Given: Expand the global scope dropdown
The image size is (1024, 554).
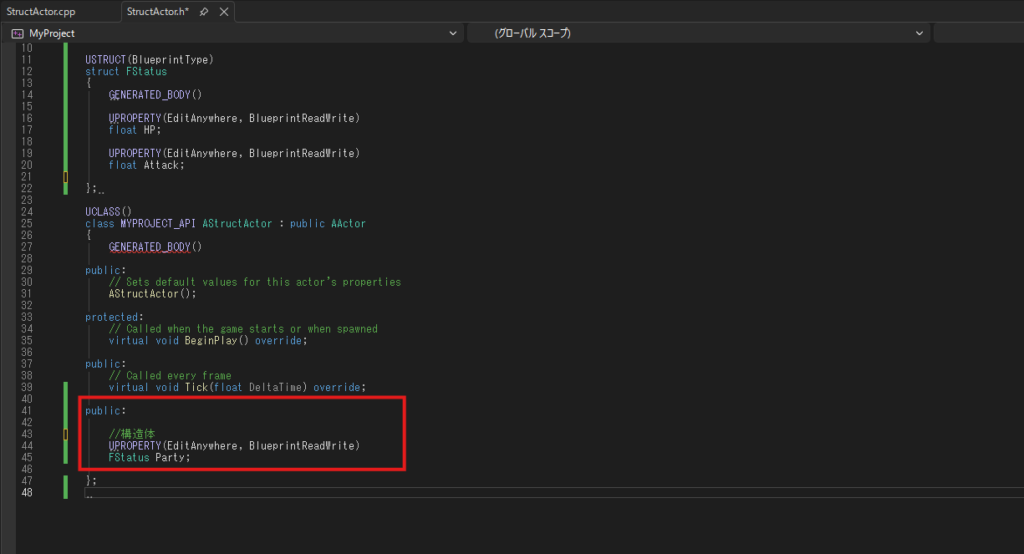Looking at the screenshot, I should point(919,33).
